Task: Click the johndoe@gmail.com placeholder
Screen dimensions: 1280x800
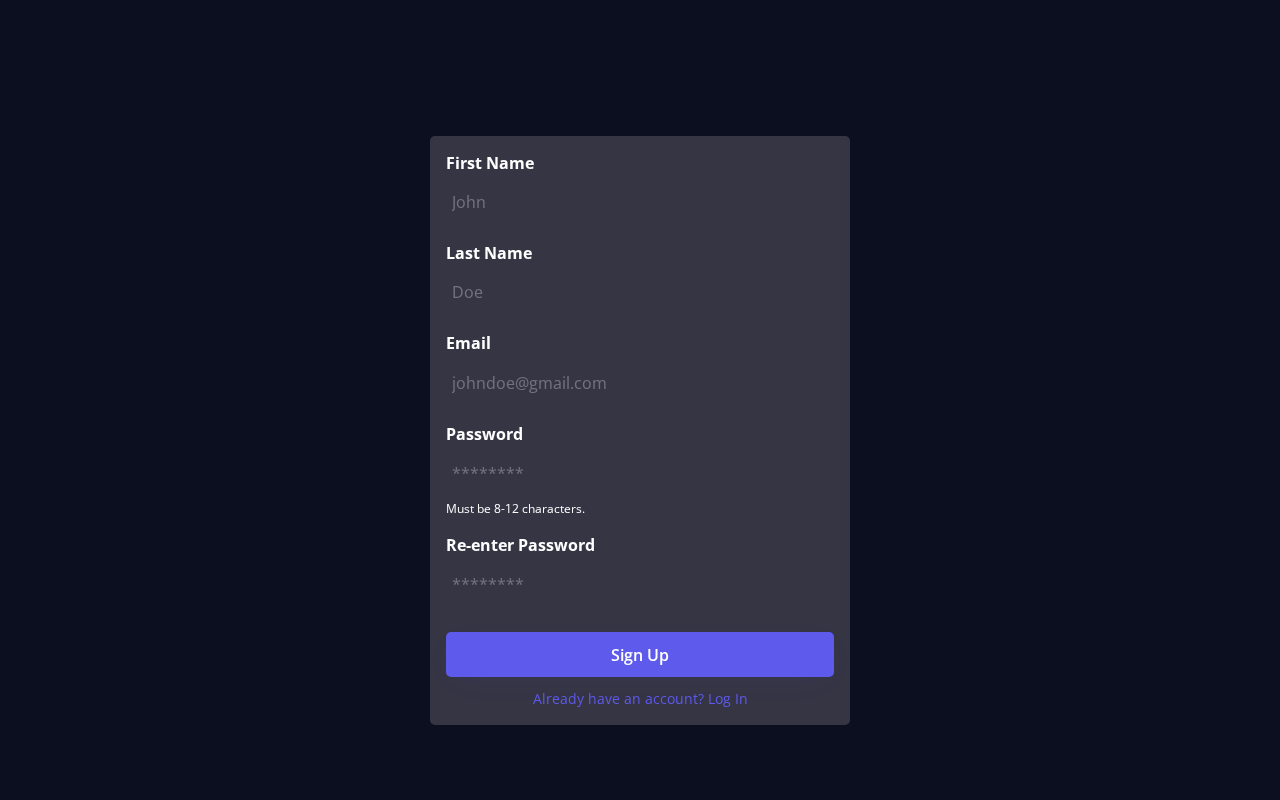Action: (529, 383)
